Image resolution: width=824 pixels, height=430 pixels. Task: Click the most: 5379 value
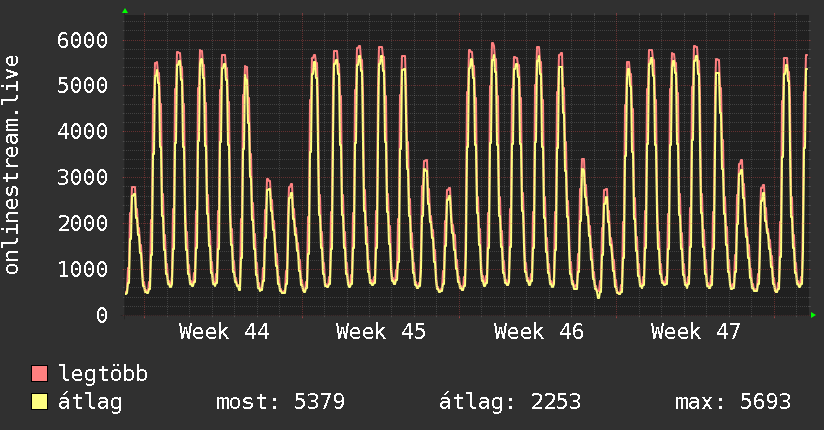281,402
